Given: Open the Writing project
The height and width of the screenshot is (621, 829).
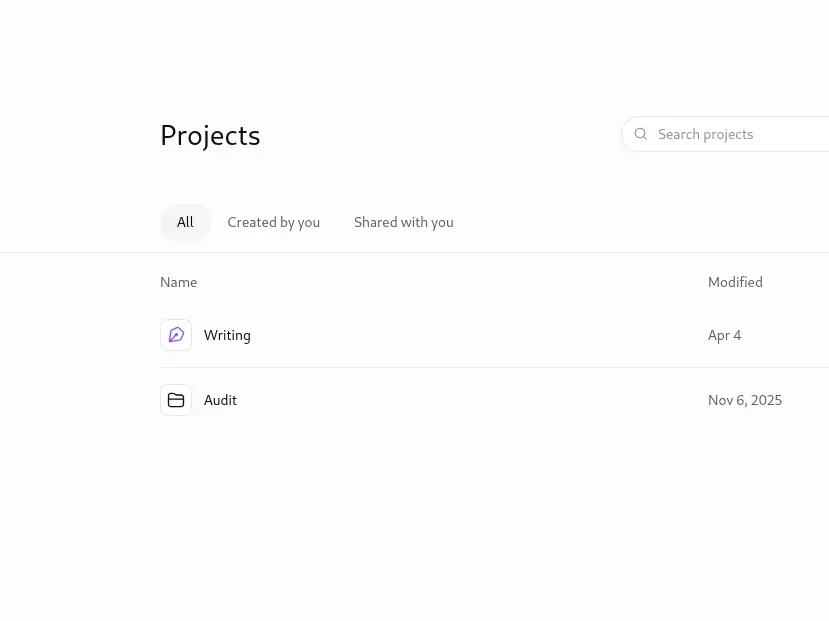Looking at the screenshot, I should point(227,335).
